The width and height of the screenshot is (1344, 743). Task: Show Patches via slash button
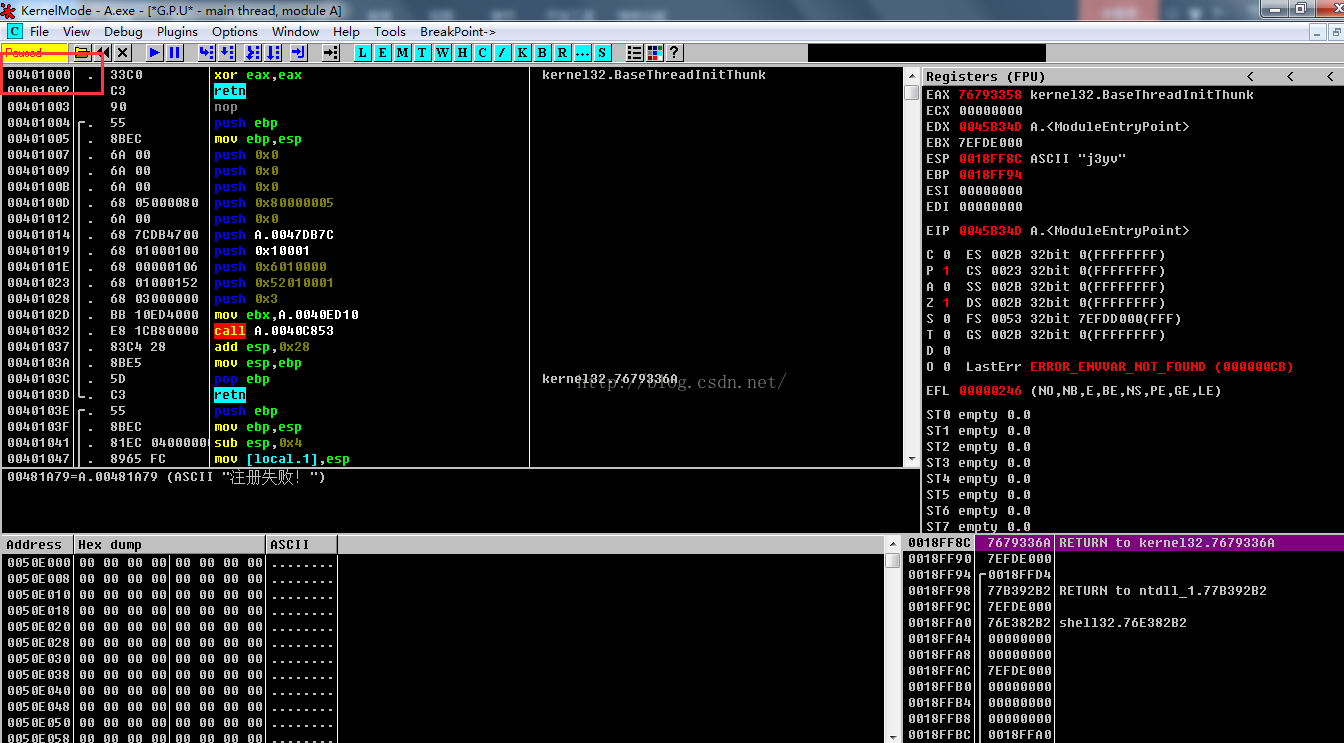502,52
